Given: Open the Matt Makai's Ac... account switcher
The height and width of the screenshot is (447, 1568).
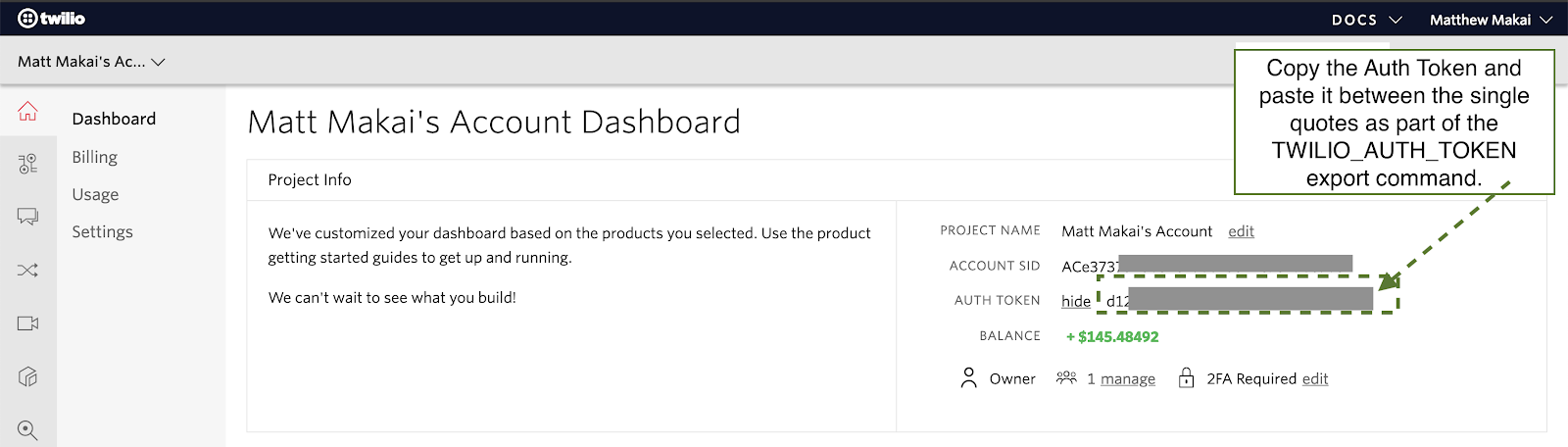Looking at the screenshot, I should pyautogui.click(x=91, y=62).
